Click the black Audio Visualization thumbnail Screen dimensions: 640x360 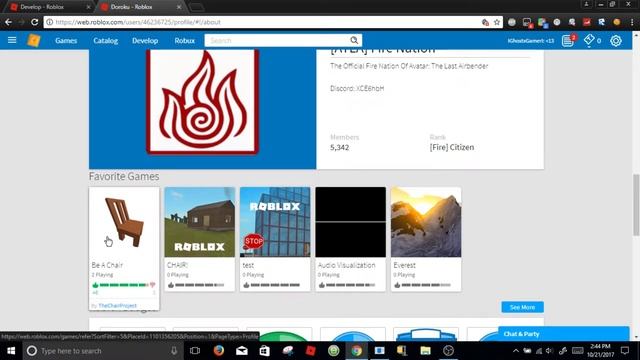pos(351,222)
